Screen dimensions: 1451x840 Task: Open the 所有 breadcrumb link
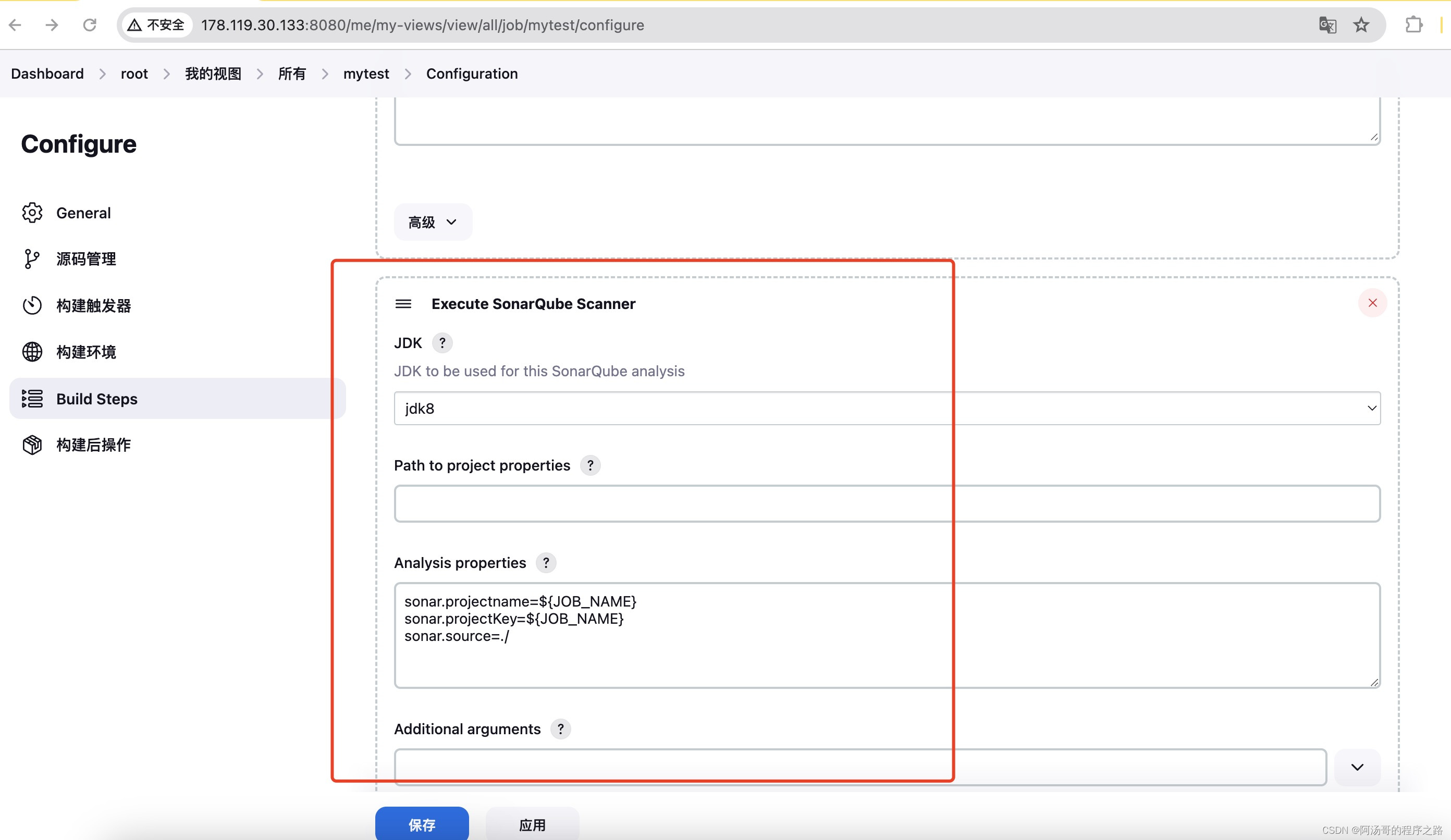tap(292, 73)
